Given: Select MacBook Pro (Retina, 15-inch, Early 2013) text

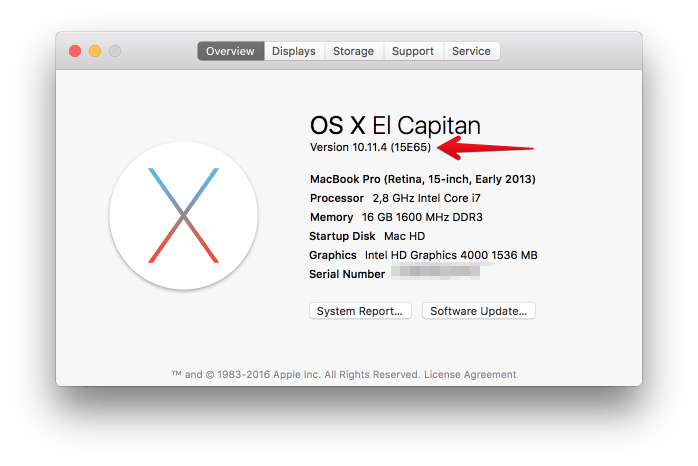Looking at the screenshot, I should click(x=423, y=179).
